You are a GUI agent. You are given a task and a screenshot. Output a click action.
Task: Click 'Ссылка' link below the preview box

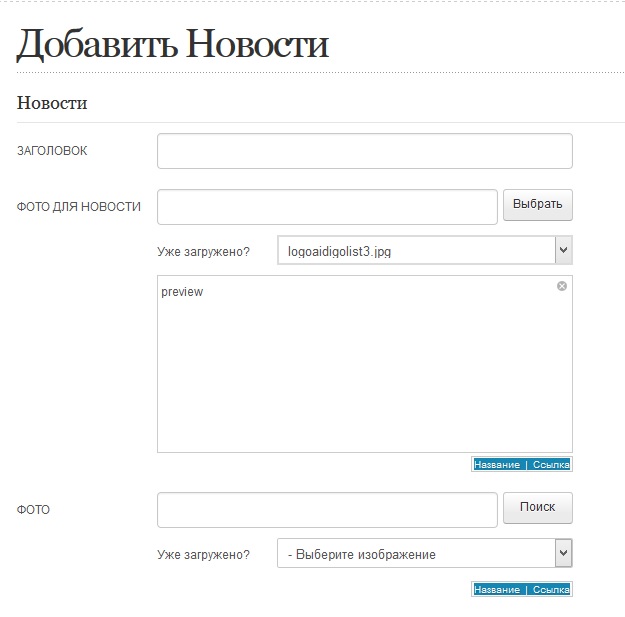pyautogui.click(x=550, y=465)
